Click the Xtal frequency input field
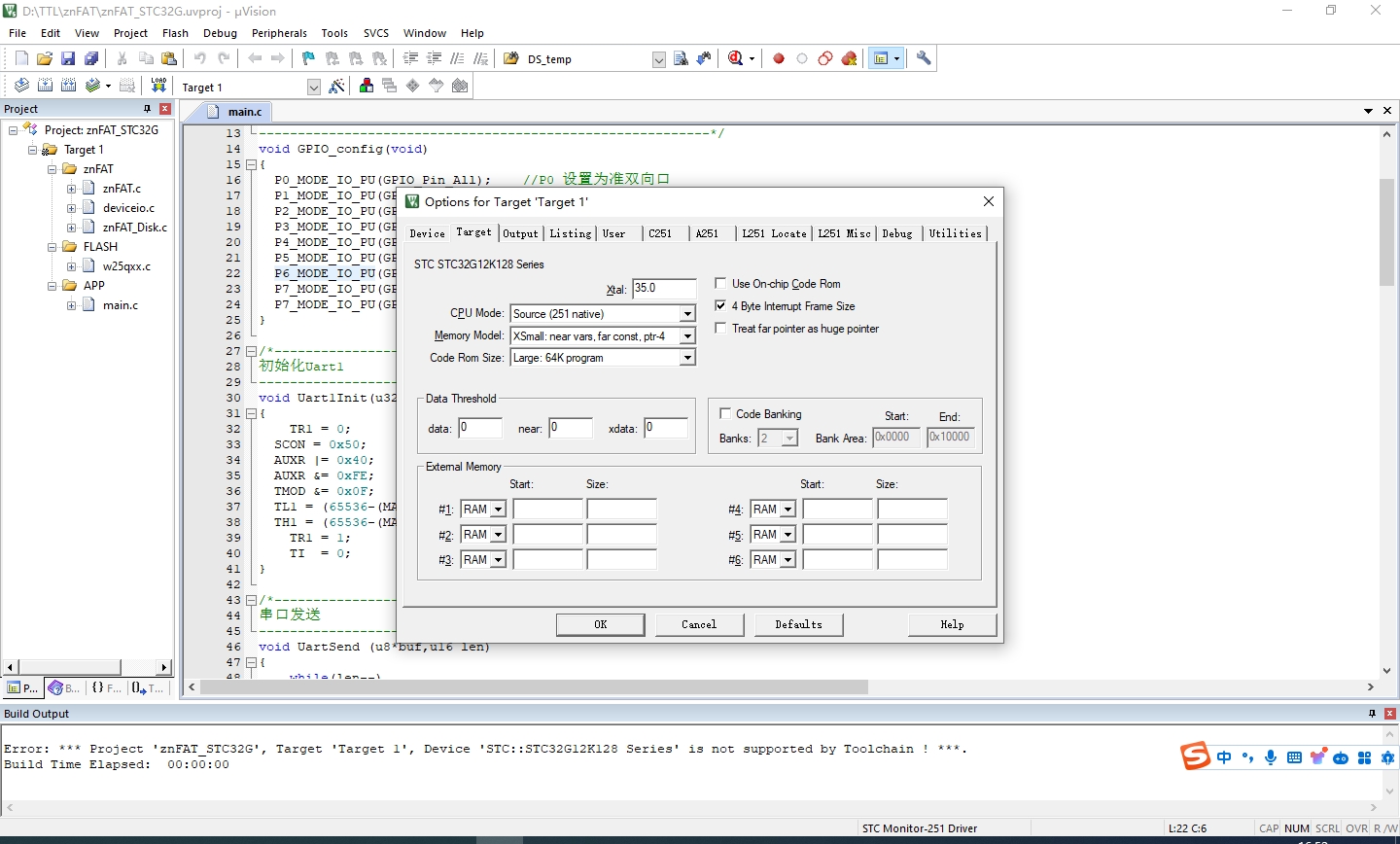Screen dimensions: 1400x844 664,289
